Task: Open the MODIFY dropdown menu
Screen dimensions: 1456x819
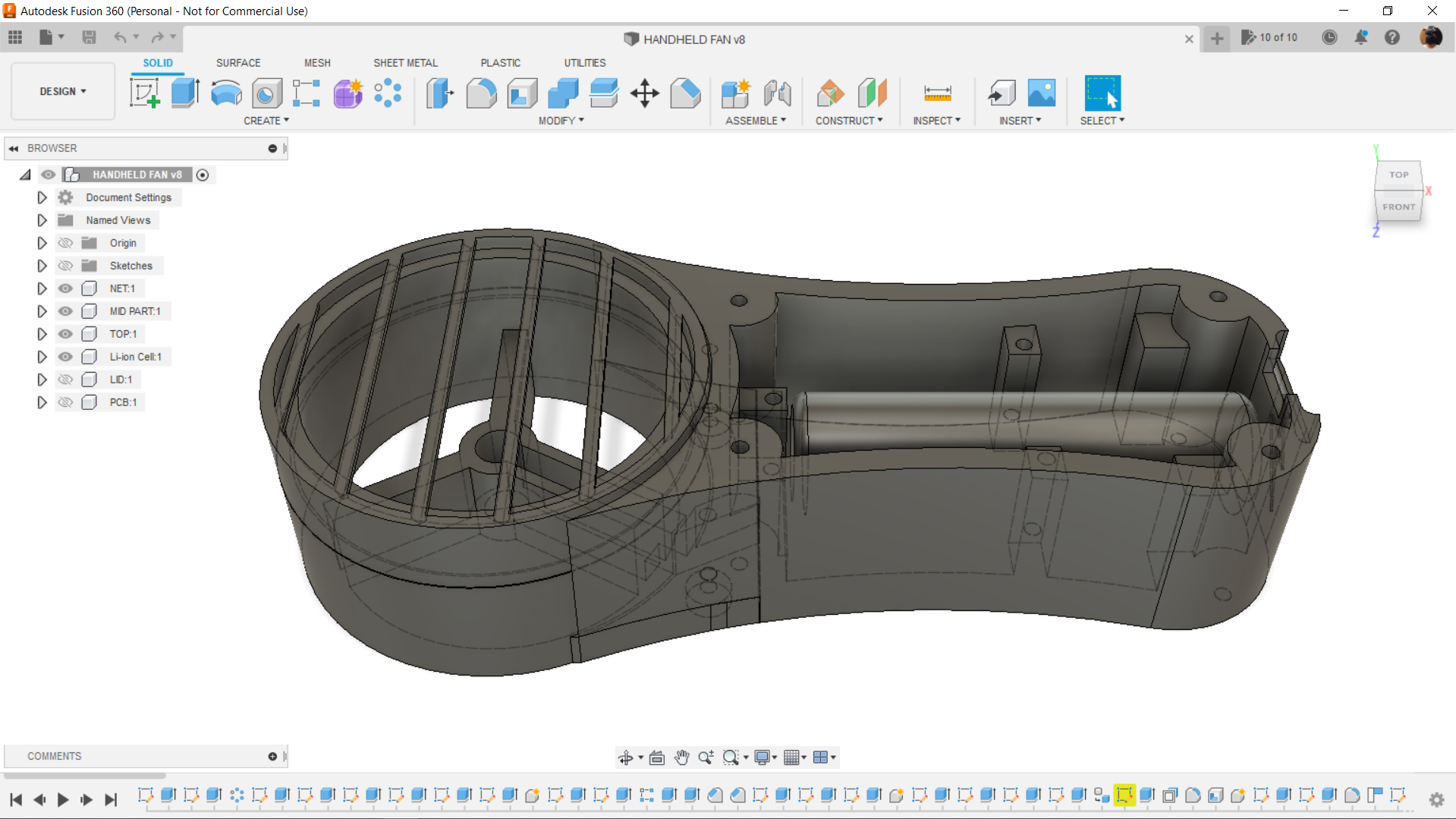Action: pyautogui.click(x=561, y=121)
